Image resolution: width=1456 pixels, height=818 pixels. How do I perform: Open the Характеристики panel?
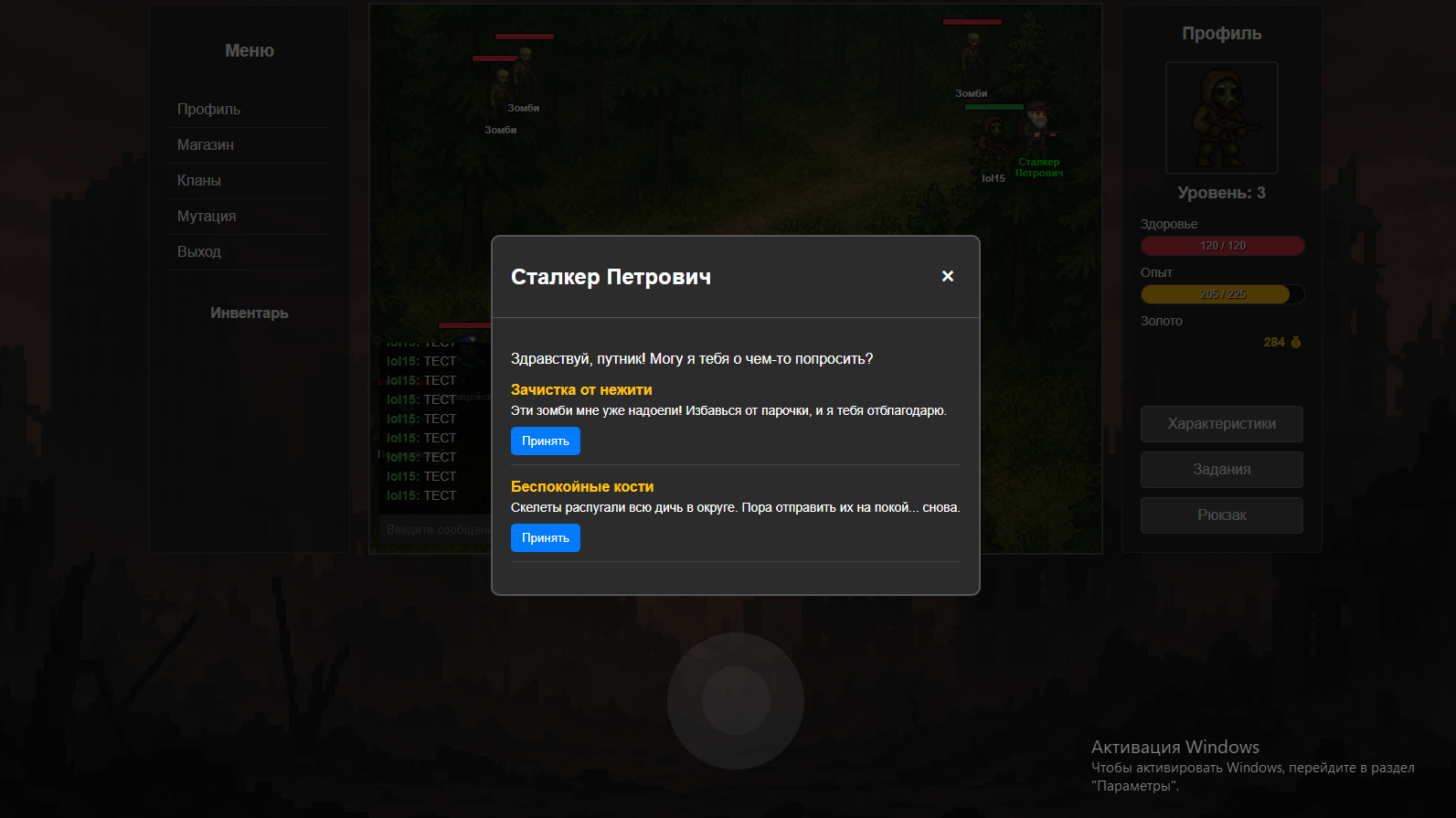pos(1221,424)
